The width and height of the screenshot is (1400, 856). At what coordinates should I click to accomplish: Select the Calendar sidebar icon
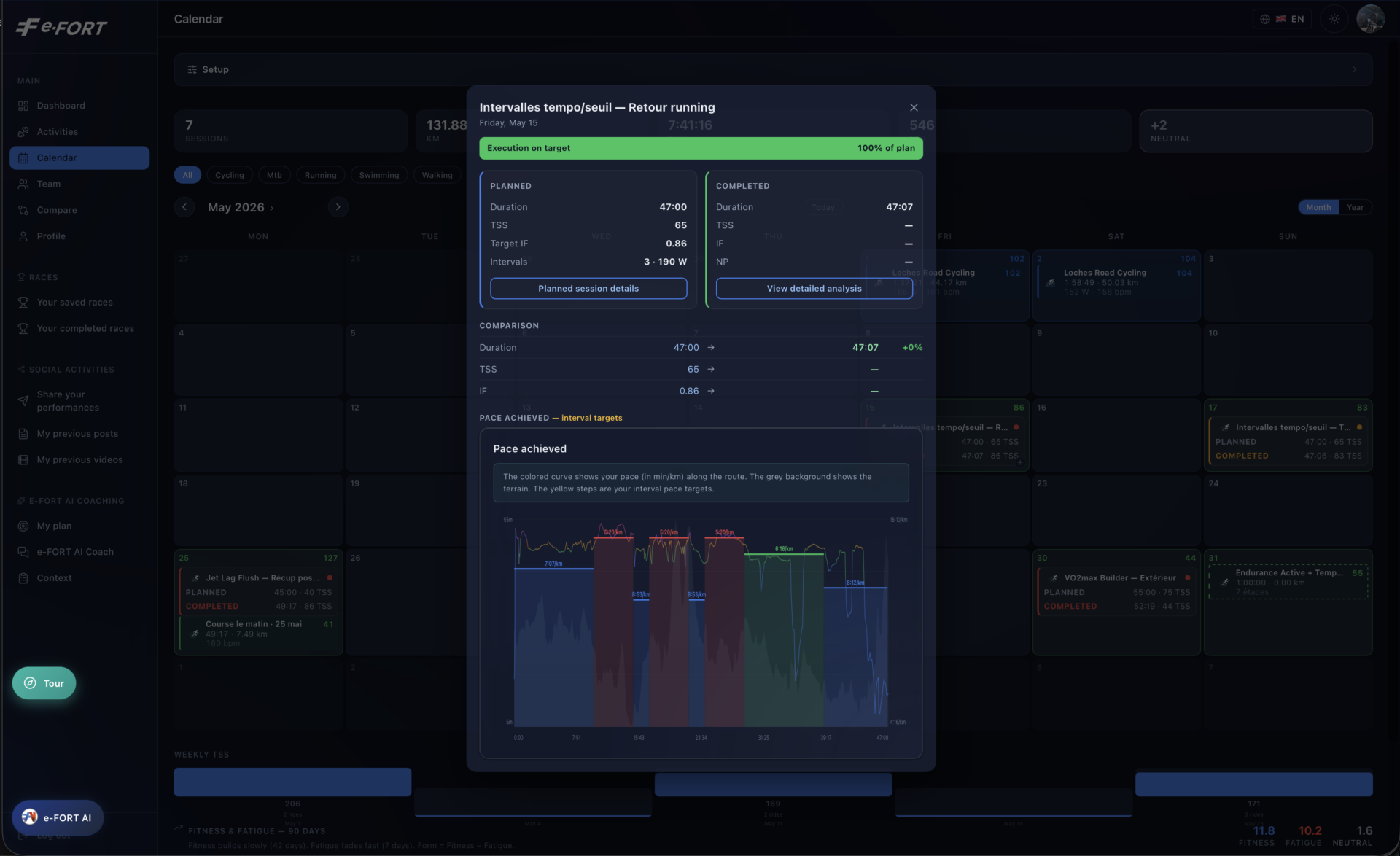(x=23, y=158)
